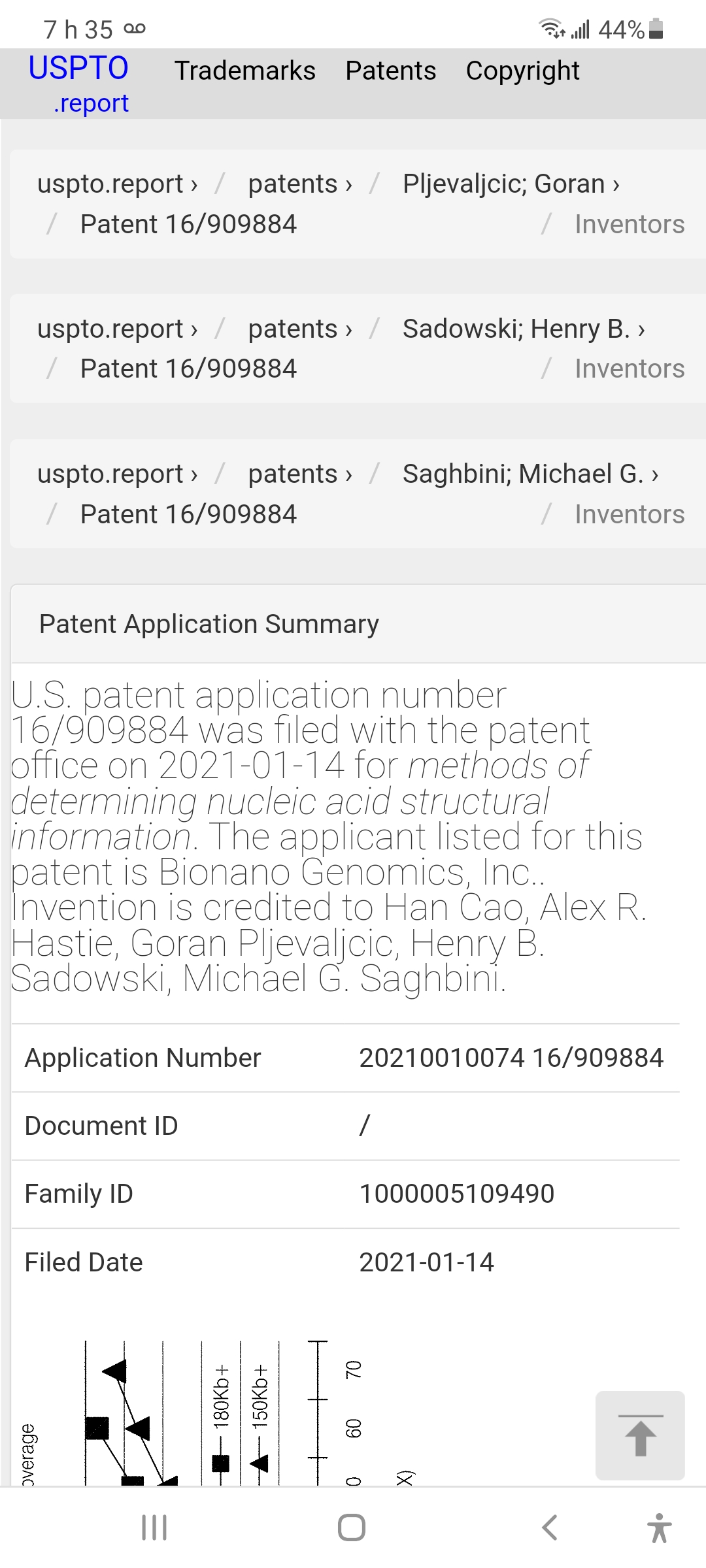
Task: Go to the Copyright section
Action: [x=522, y=71]
